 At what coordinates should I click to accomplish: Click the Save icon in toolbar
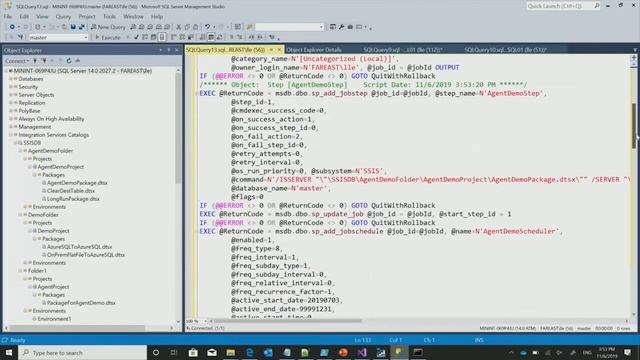[x=73, y=27]
